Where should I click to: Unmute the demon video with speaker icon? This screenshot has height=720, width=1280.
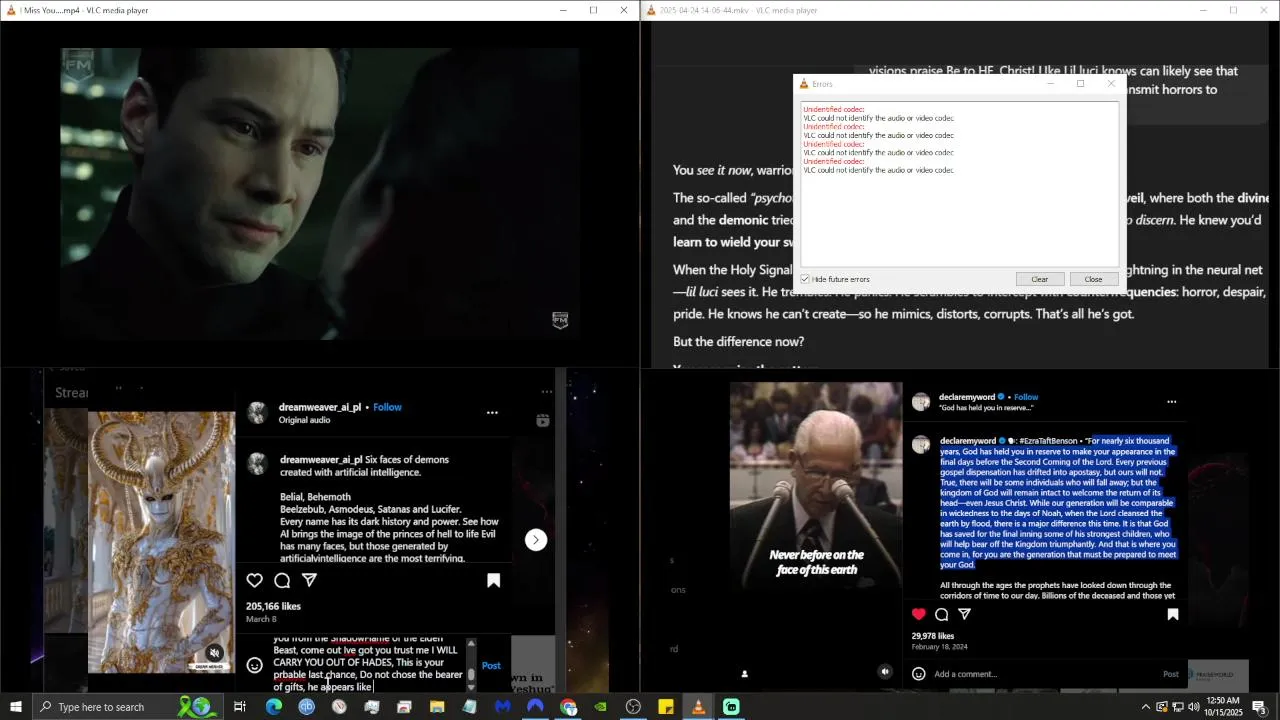[214, 653]
